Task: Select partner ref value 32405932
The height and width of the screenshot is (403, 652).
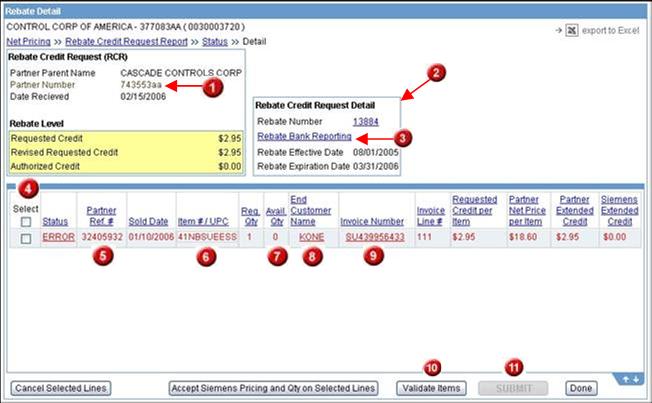Action: (102, 237)
